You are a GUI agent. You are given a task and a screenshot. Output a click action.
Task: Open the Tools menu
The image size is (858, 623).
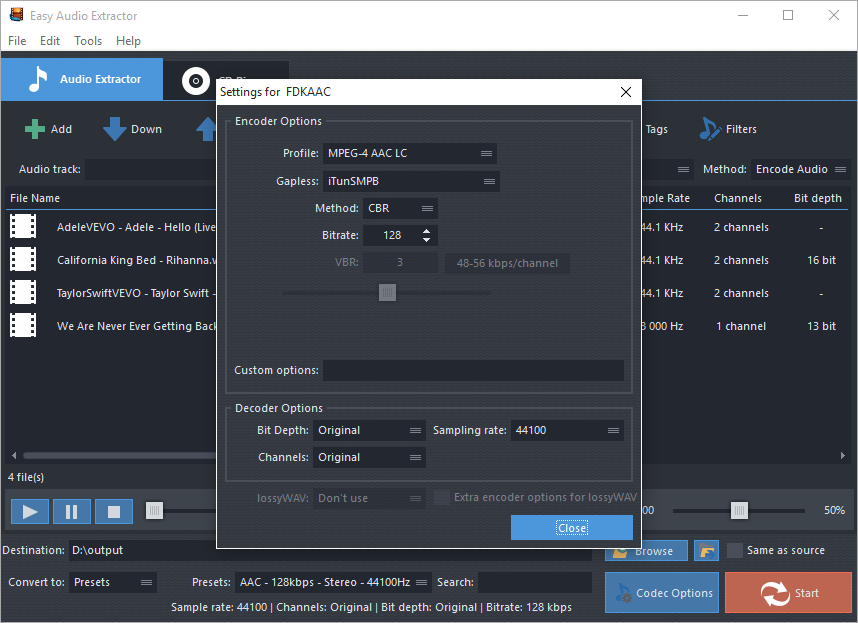click(x=87, y=41)
